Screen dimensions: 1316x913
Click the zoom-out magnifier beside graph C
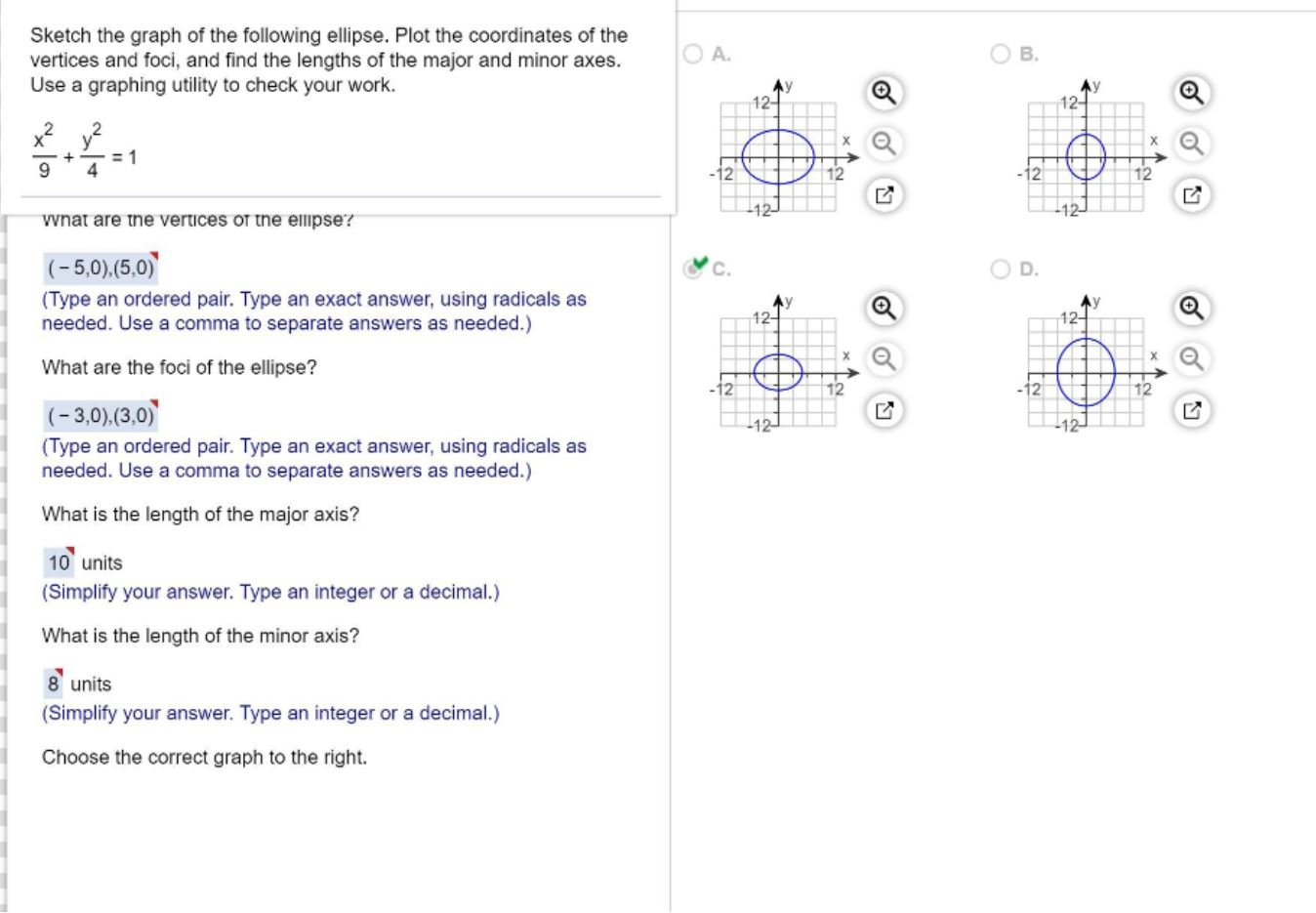pyautogui.click(x=884, y=359)
